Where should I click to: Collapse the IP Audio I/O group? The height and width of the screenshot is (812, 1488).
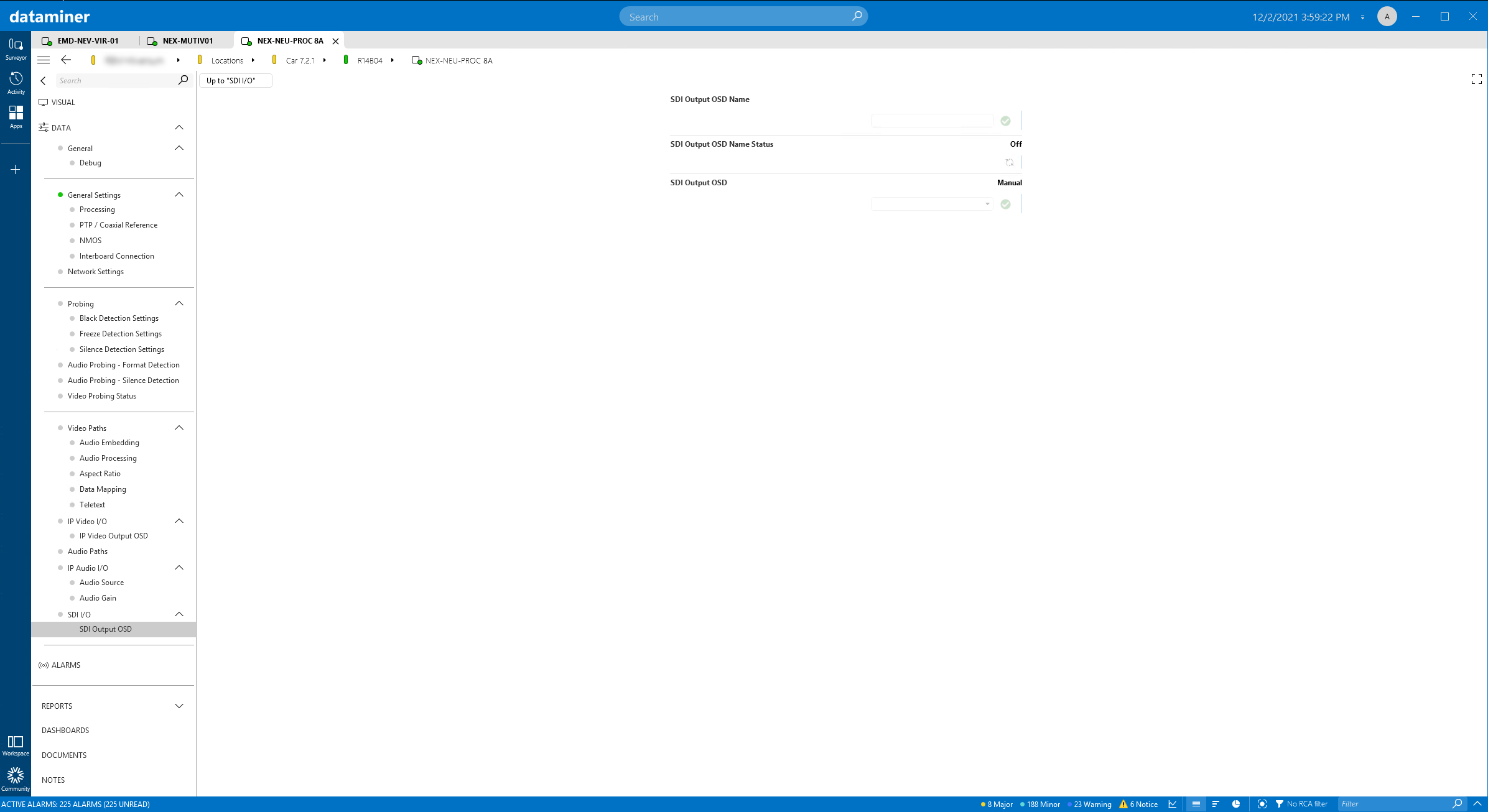[179, 568]
